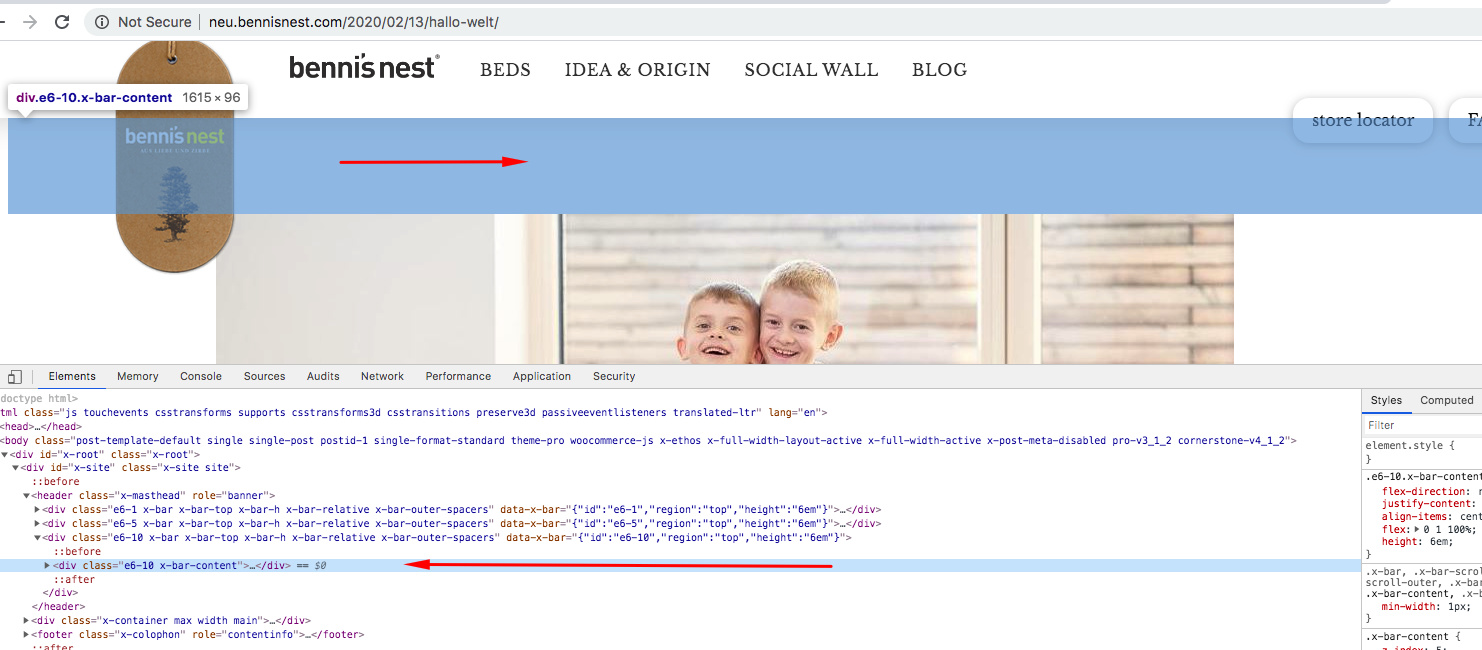Expand the footer x-colophon node
Screen dimensions: 1482x650
click(x=26, y=634)
